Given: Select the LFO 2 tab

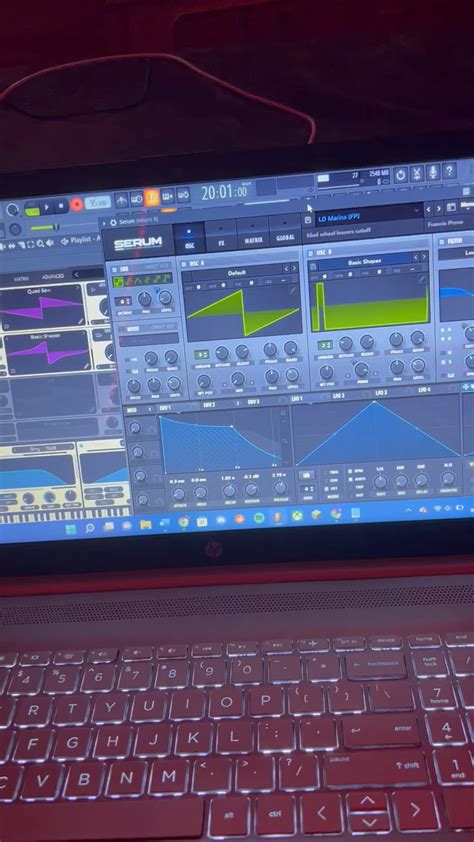Looking at the screenshot, I should 339,396.
